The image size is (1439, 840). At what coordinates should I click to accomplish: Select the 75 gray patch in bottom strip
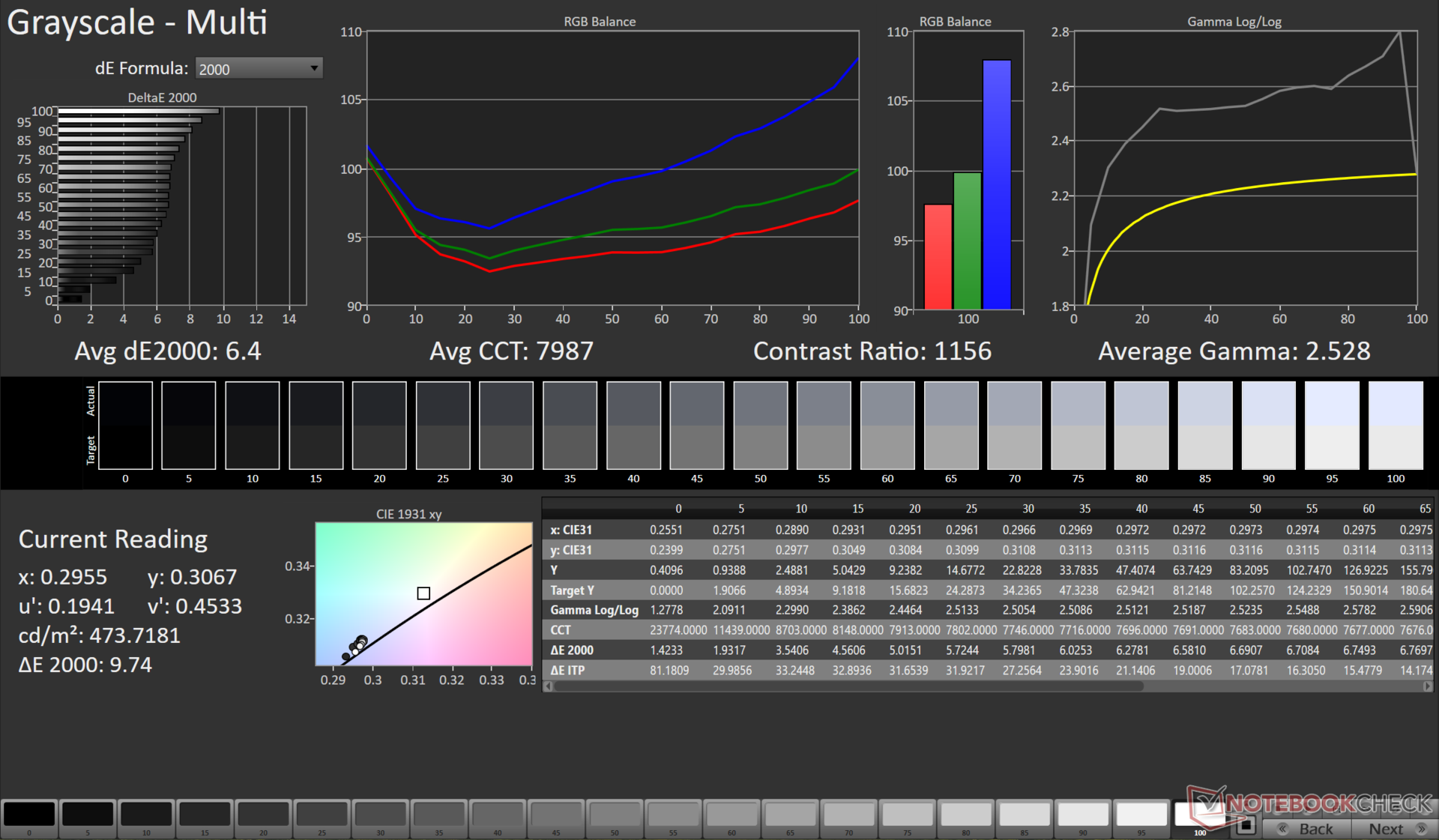pyautogui.click(x=907, y=815)
